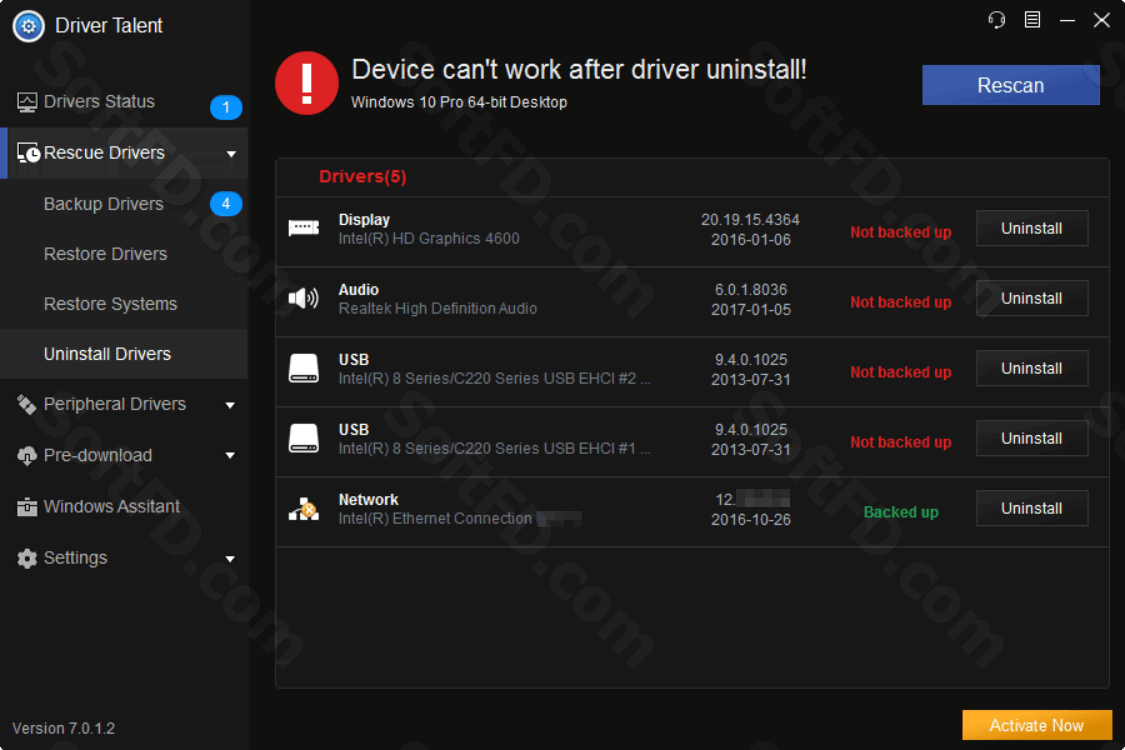Image resolution: width=1125 pixels, height=750 pixels.
Task: Uninstall the USB EHCI #2 driver
Action: pos(1032,368)
